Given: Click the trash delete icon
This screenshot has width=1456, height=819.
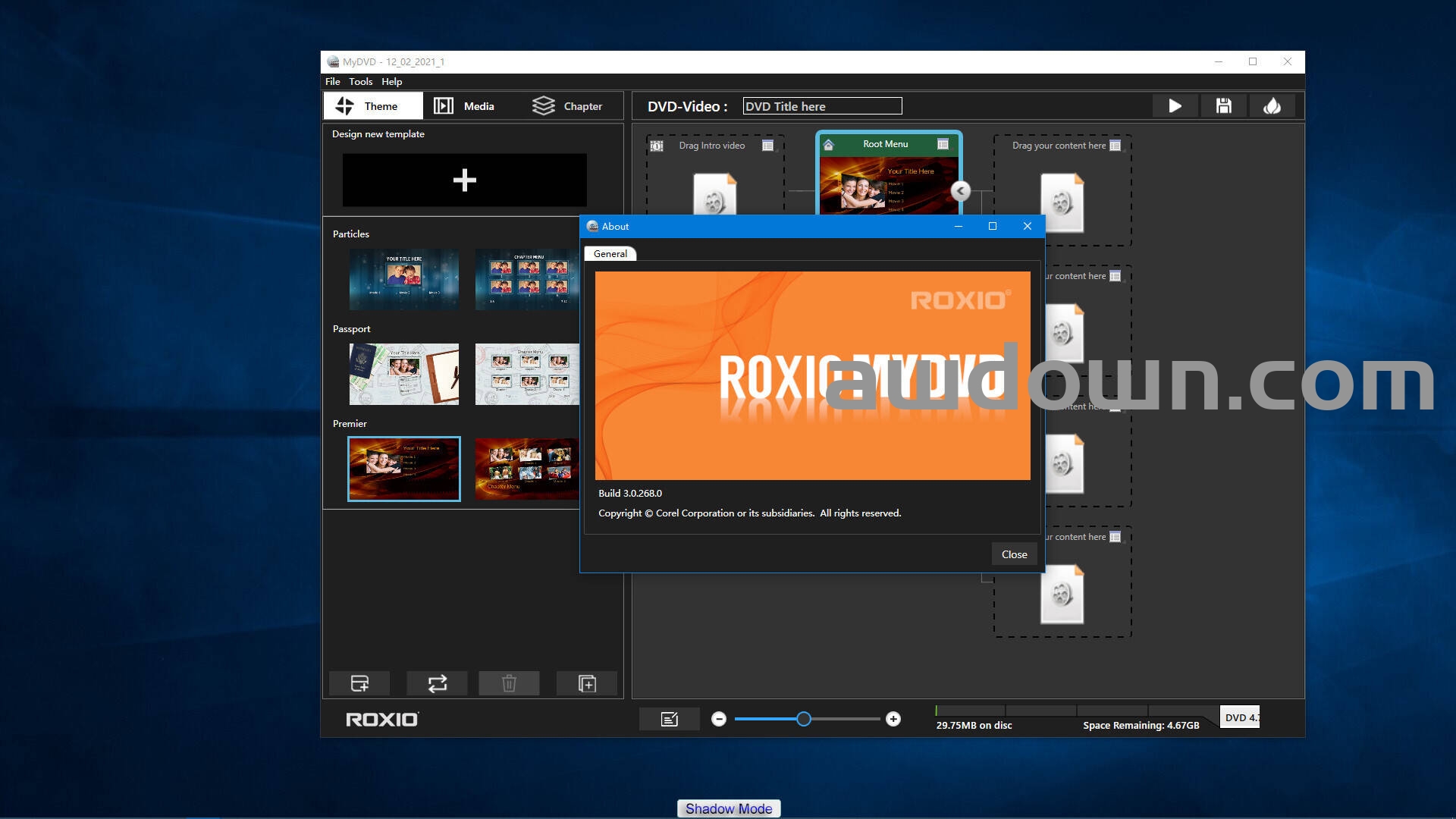Looking at the screenshot, I should point(509,683).
